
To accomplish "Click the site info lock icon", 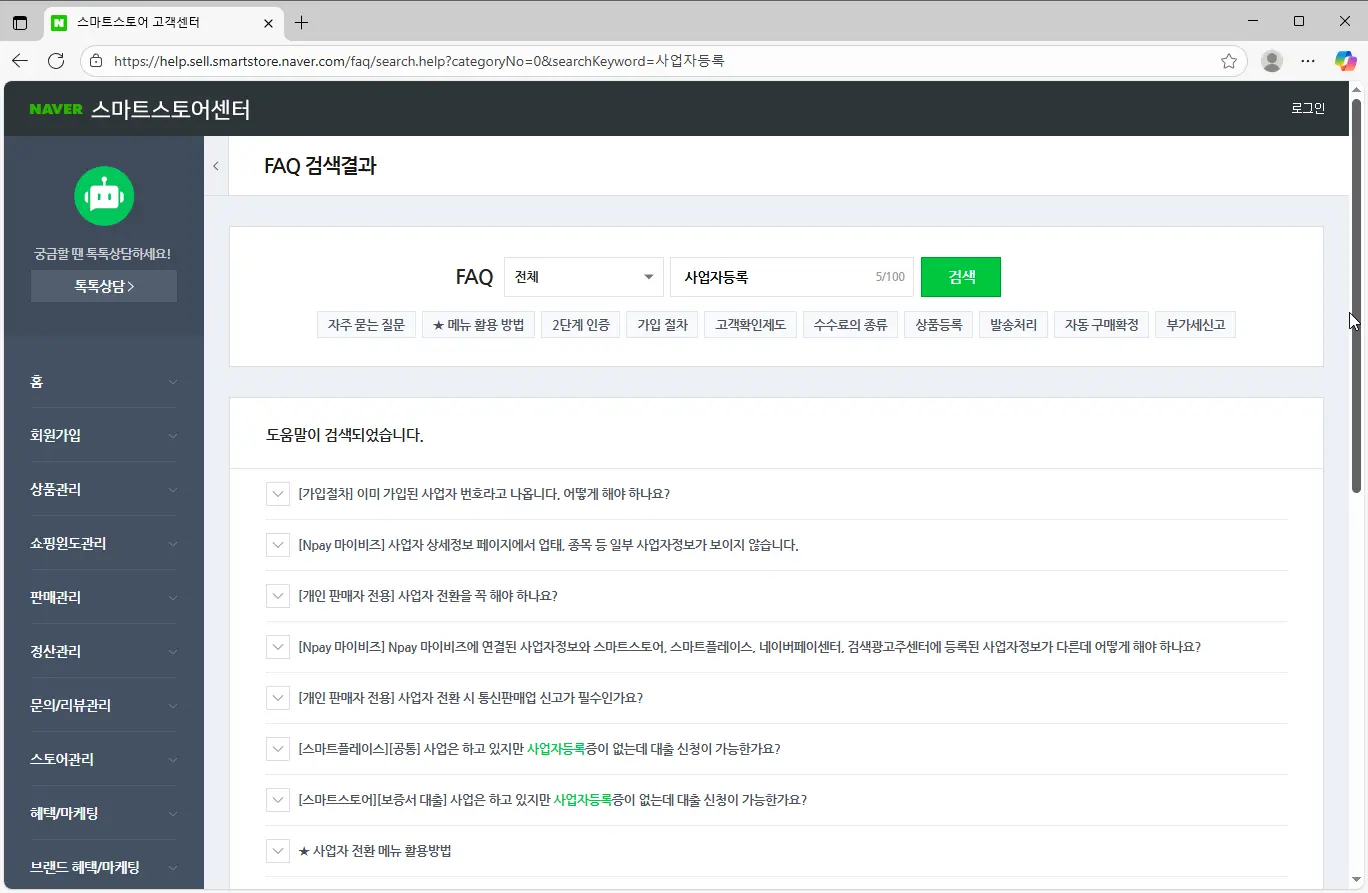I will tap(96, 61).
